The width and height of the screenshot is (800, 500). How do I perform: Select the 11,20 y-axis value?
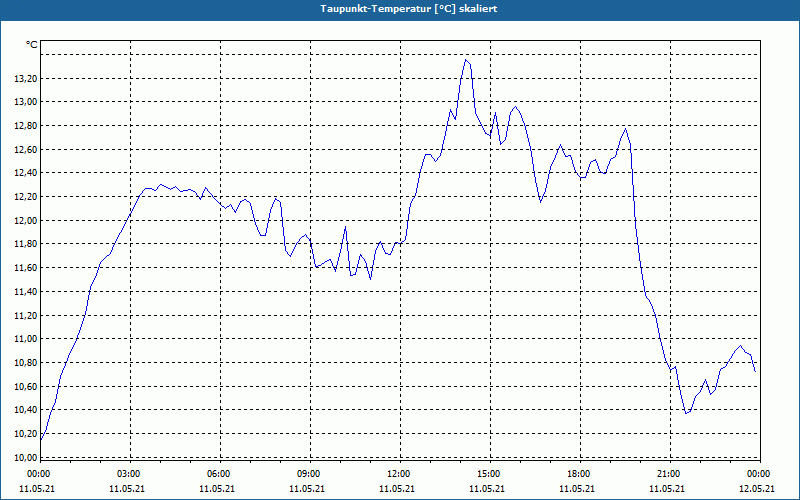click(x=27, y=315)
